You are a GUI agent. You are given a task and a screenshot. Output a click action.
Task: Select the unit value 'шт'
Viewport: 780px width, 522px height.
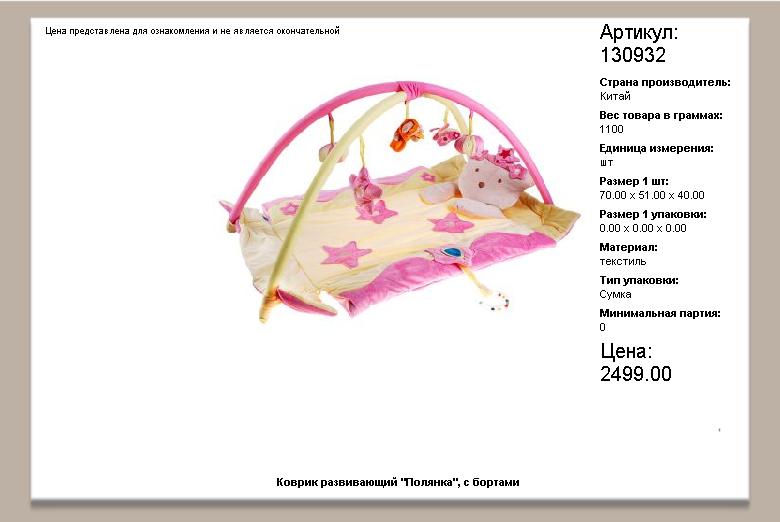pos(606,163)
